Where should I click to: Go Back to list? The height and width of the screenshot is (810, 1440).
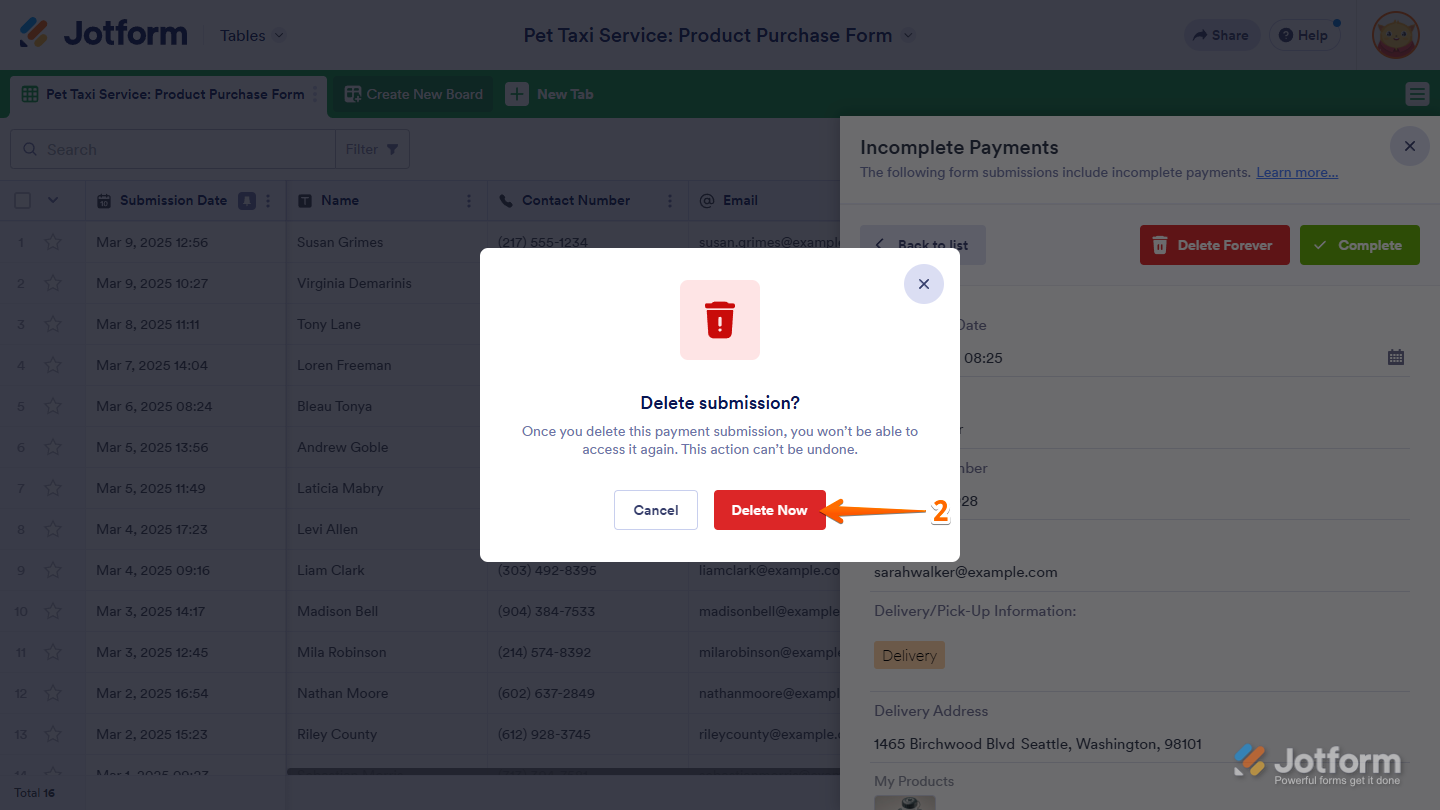[923, 245]
